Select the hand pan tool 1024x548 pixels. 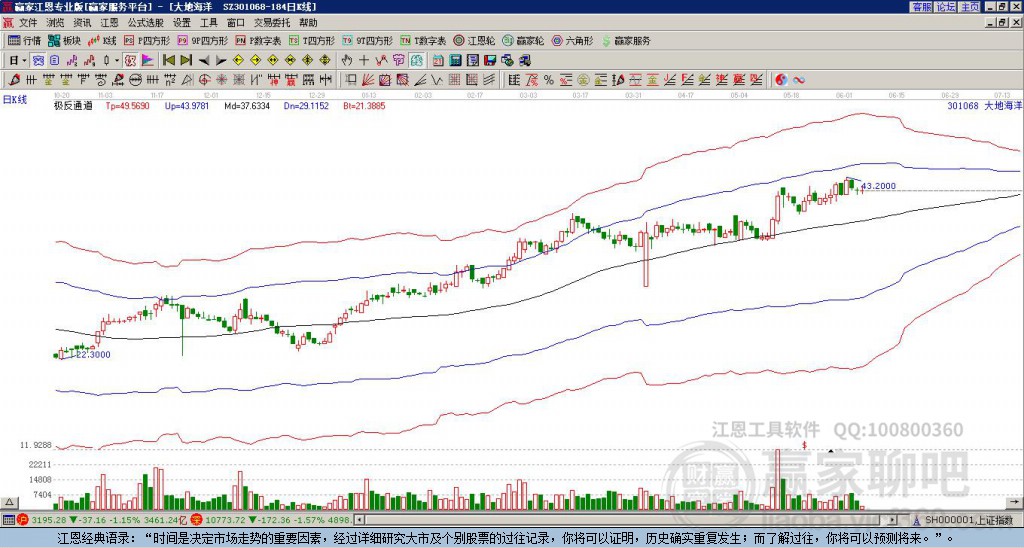pyautogui.click(x=346, y=60)
